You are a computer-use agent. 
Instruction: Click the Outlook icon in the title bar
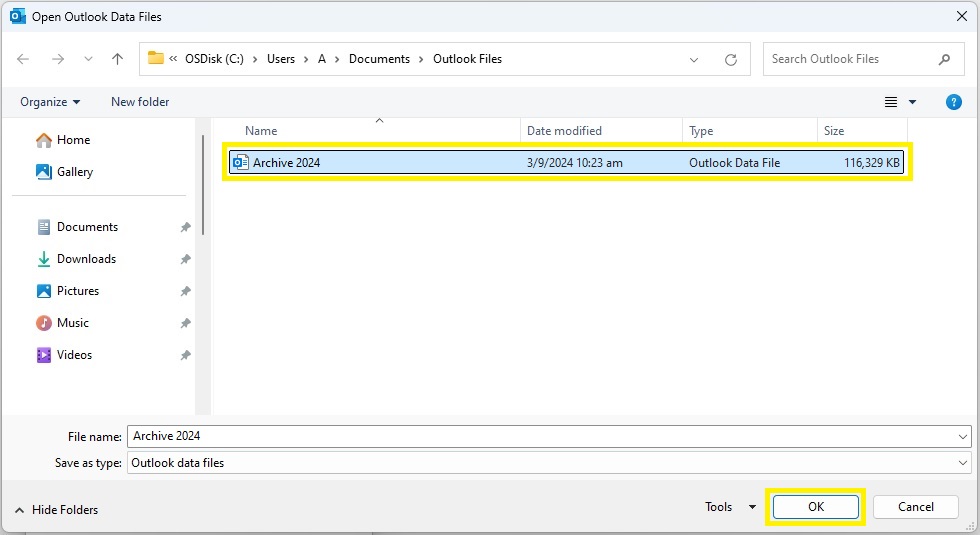18,16
